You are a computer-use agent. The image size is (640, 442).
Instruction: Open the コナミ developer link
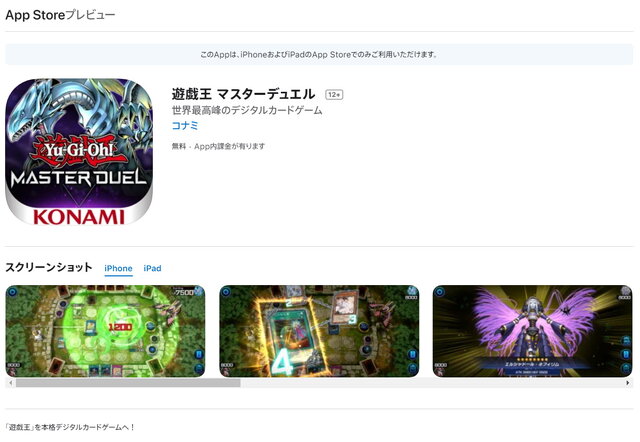(185, 126)
